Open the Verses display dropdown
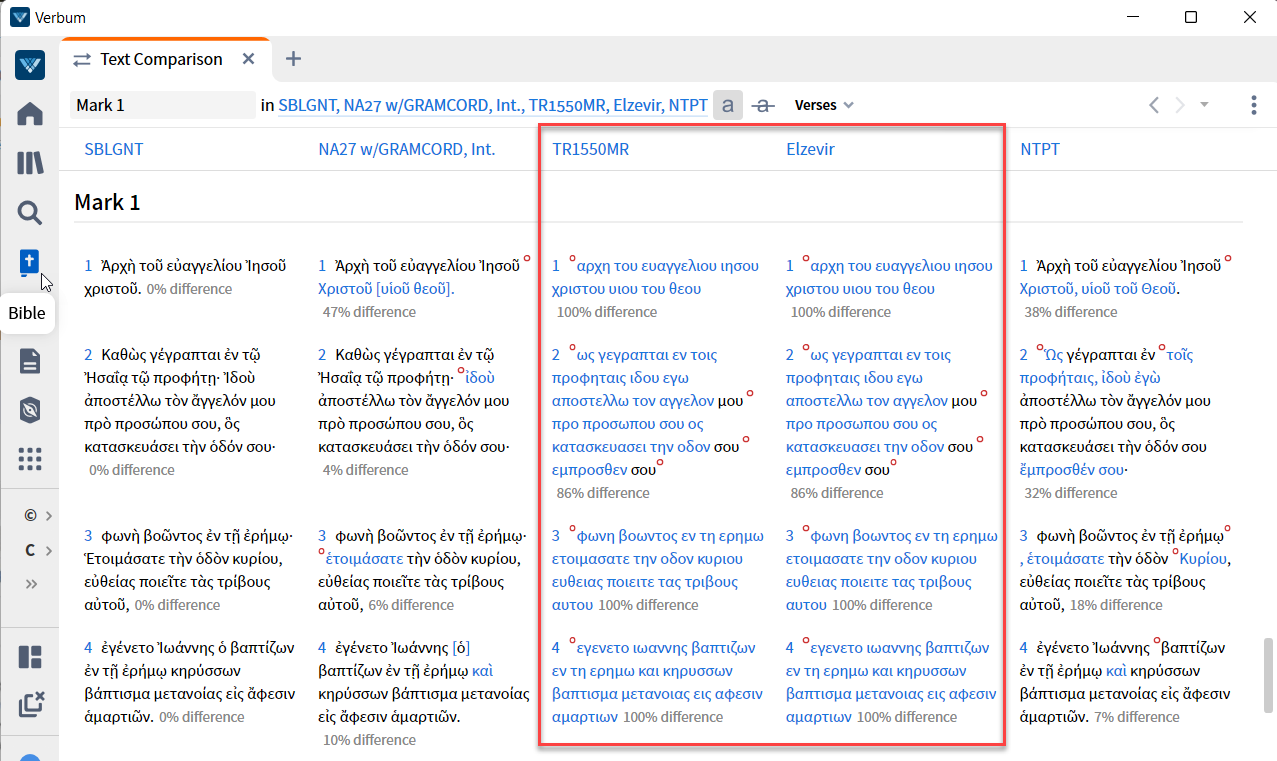 coord(823,104)
